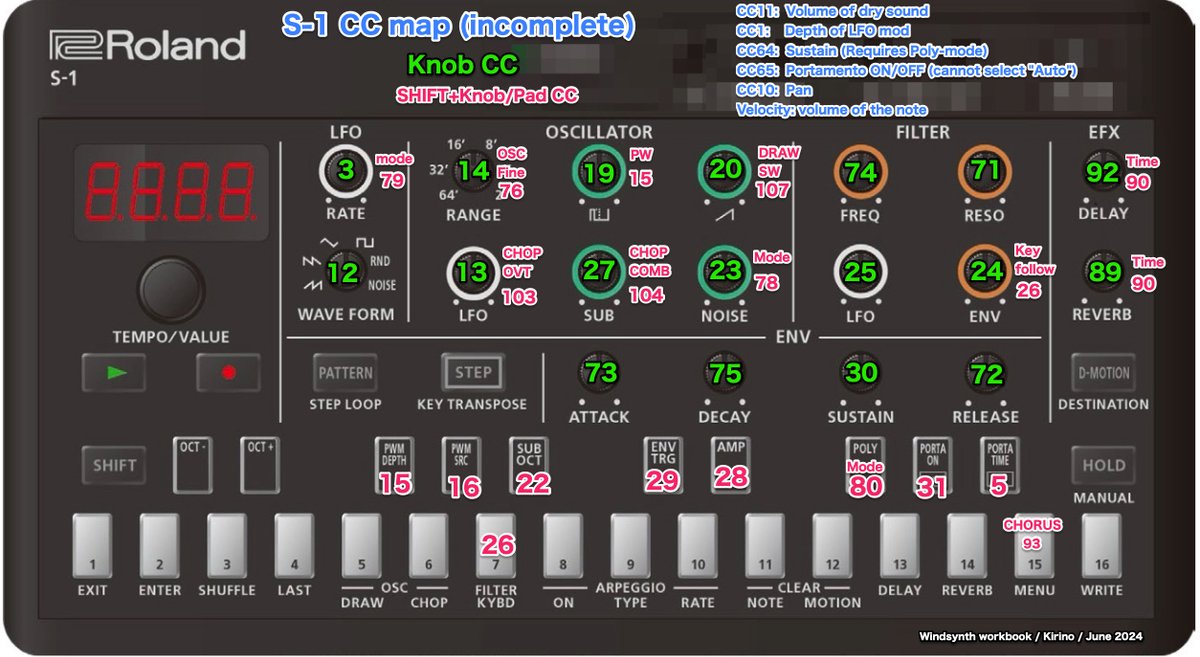Click step pad 4 labeled LAST
Screen dimensions: 1200x657
click(294, 544)
